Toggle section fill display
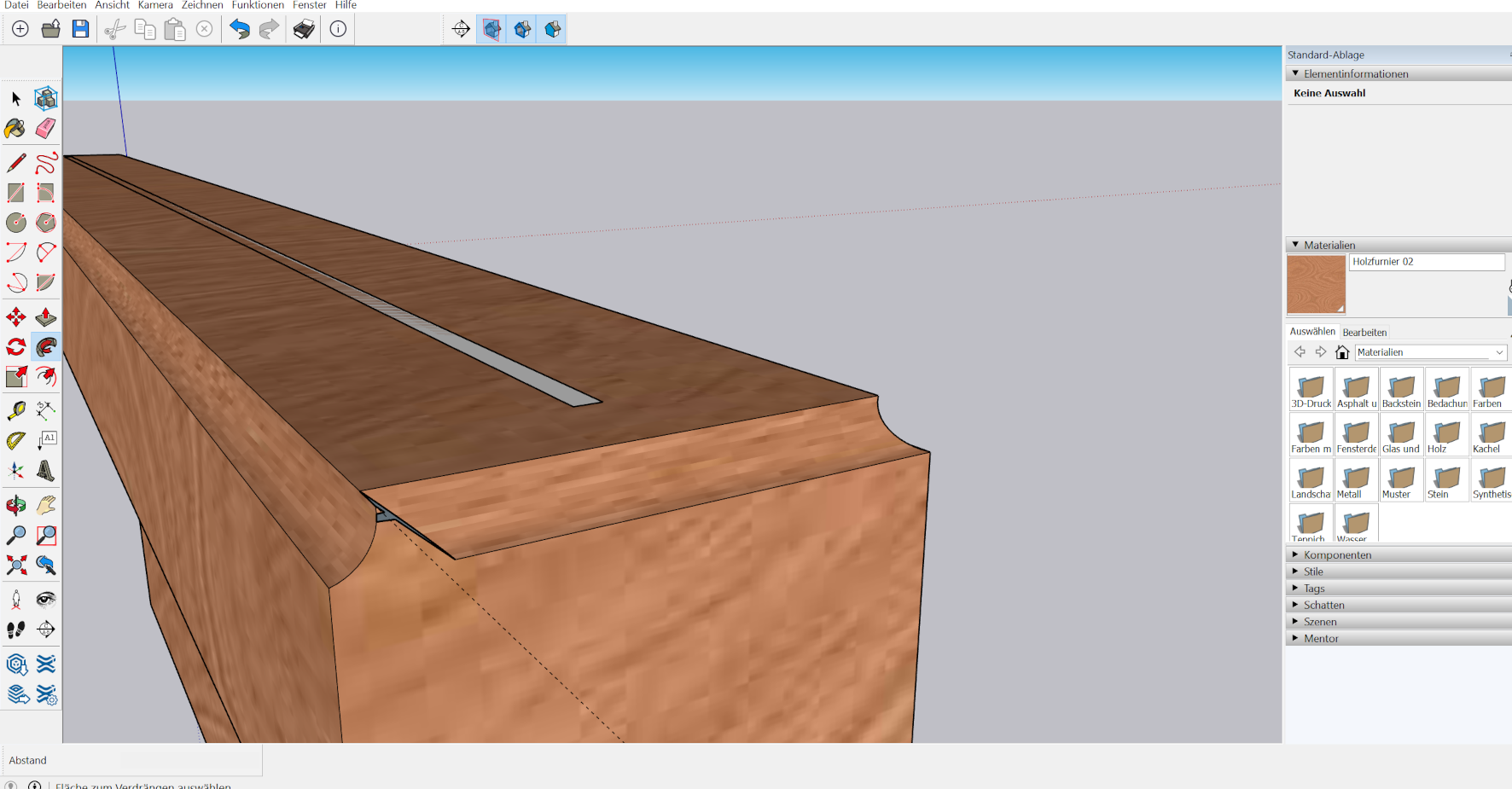This screenshot has height=789, width=1512. click(553, 30)
